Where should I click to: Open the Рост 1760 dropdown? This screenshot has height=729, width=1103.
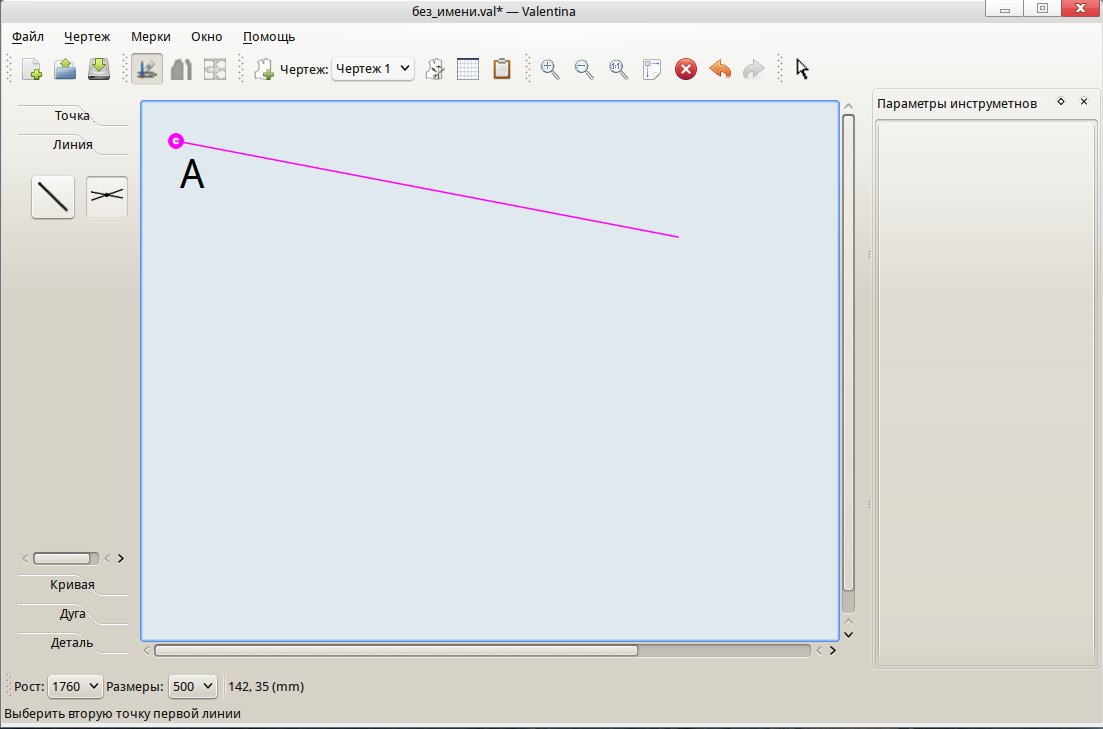click(x=75, y=686)
